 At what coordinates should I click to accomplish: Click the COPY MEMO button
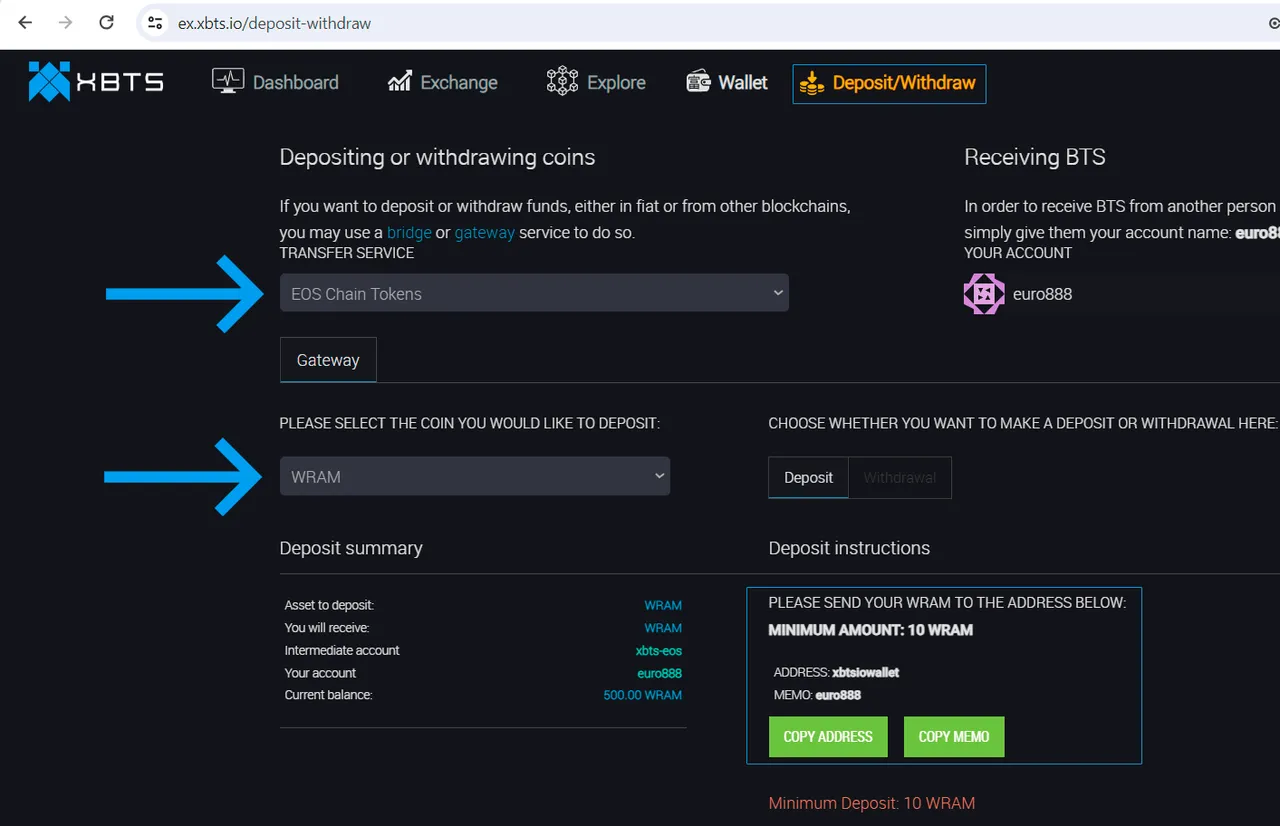coord(954,736)
